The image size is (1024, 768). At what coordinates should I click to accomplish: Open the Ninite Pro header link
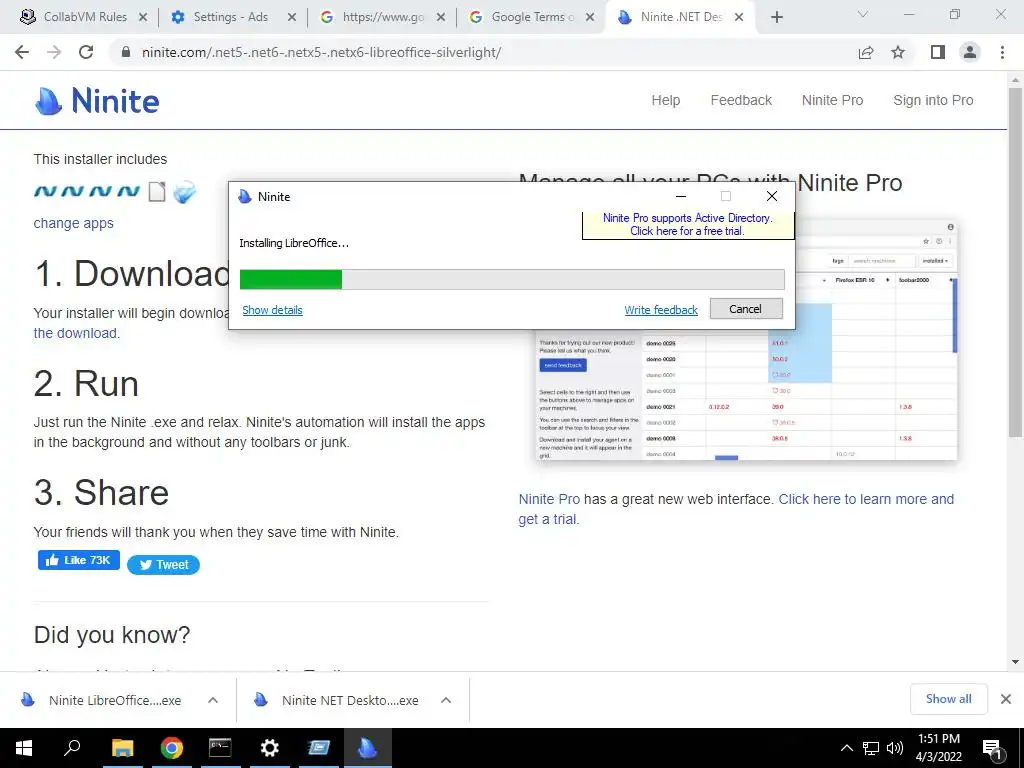tap(833, 100)
